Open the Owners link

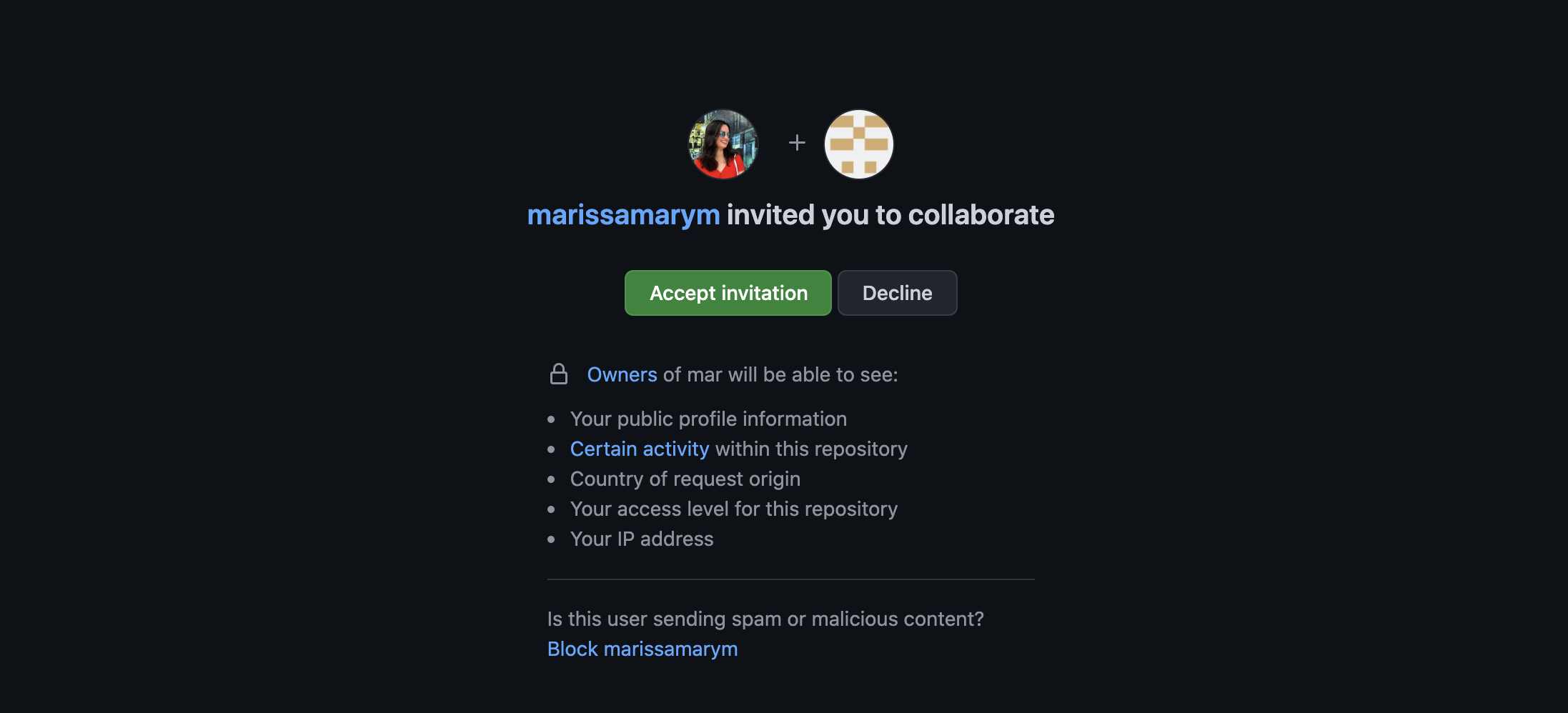coord(622,374)
